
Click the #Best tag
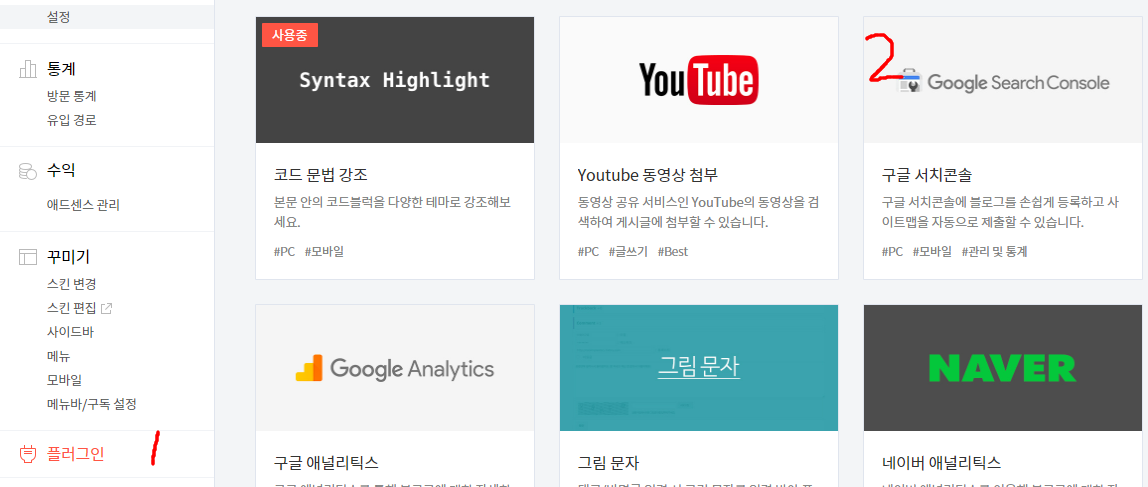[673, 252]
